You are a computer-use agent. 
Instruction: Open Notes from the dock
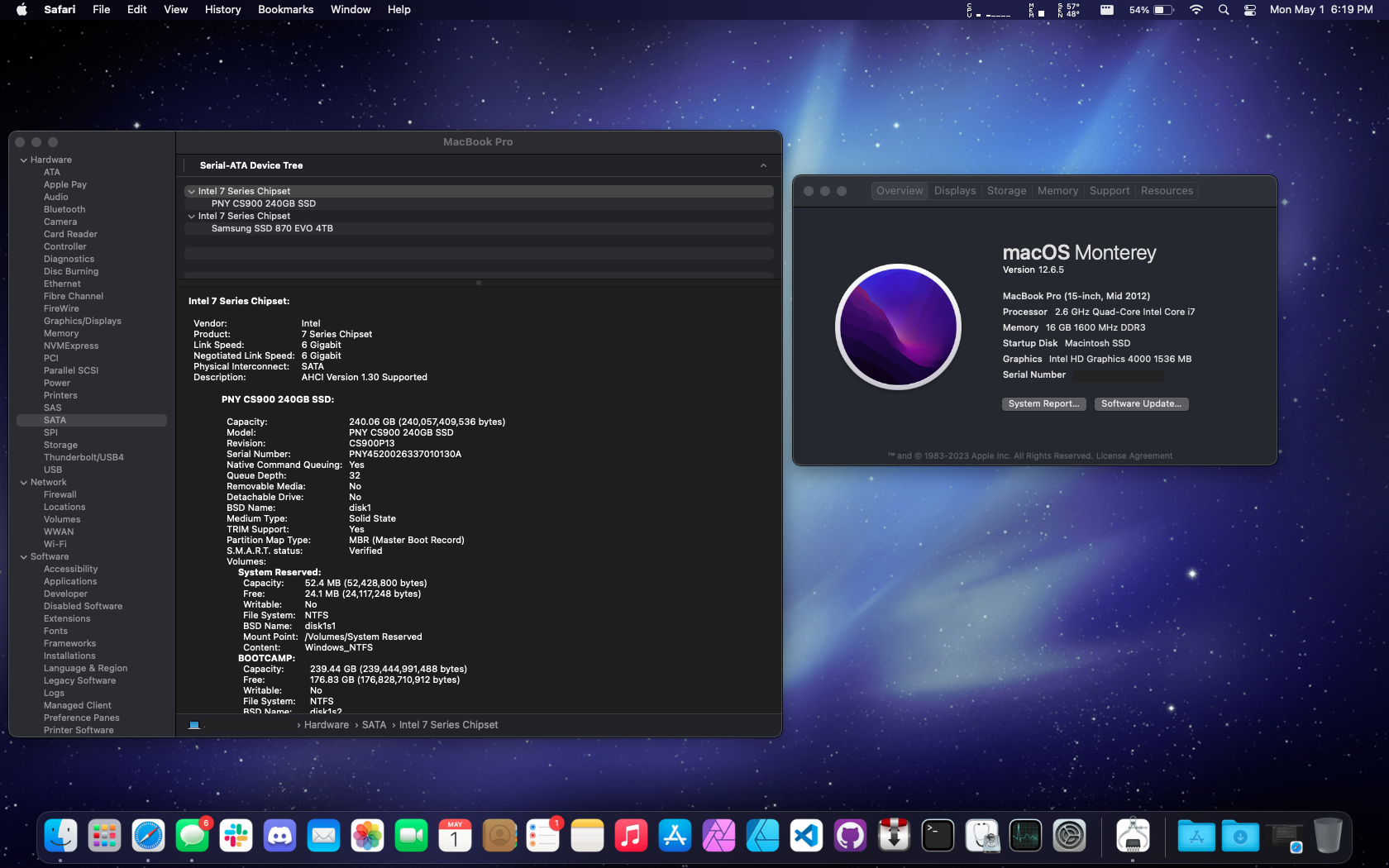(x=587, y=836)
